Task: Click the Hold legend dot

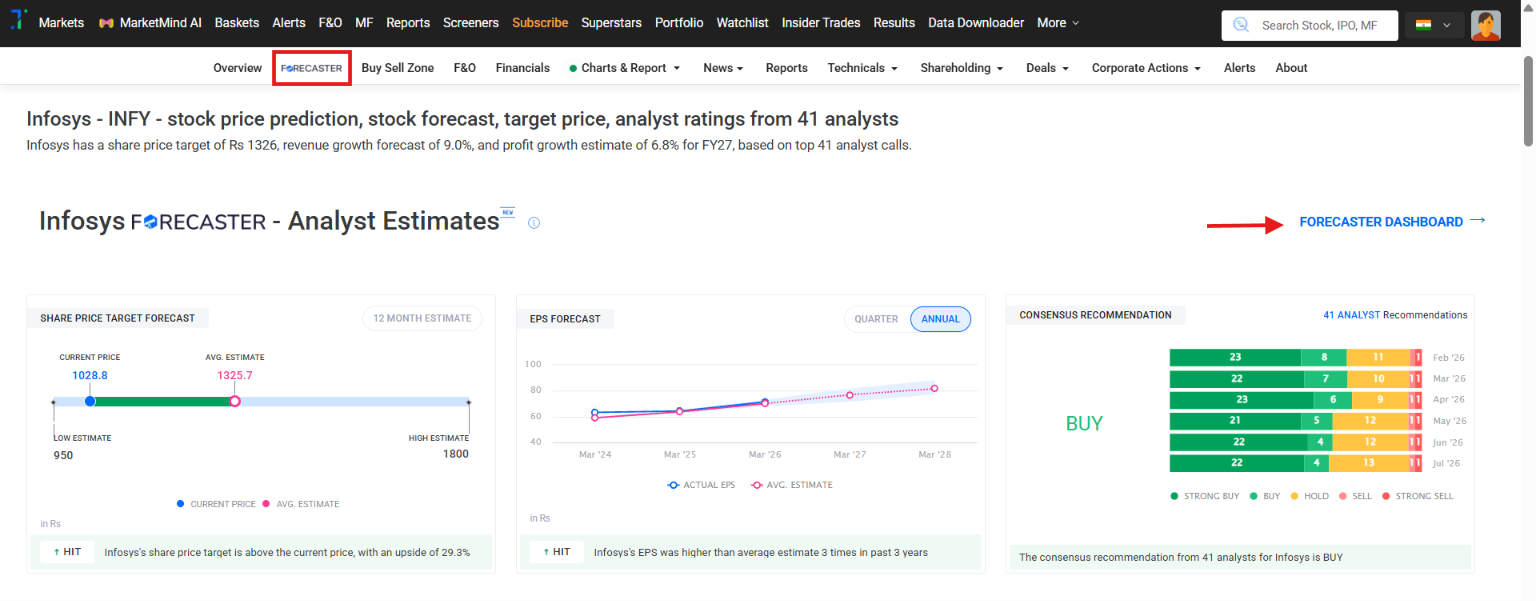Action: pyautogui.click(x=1294, y=496)
